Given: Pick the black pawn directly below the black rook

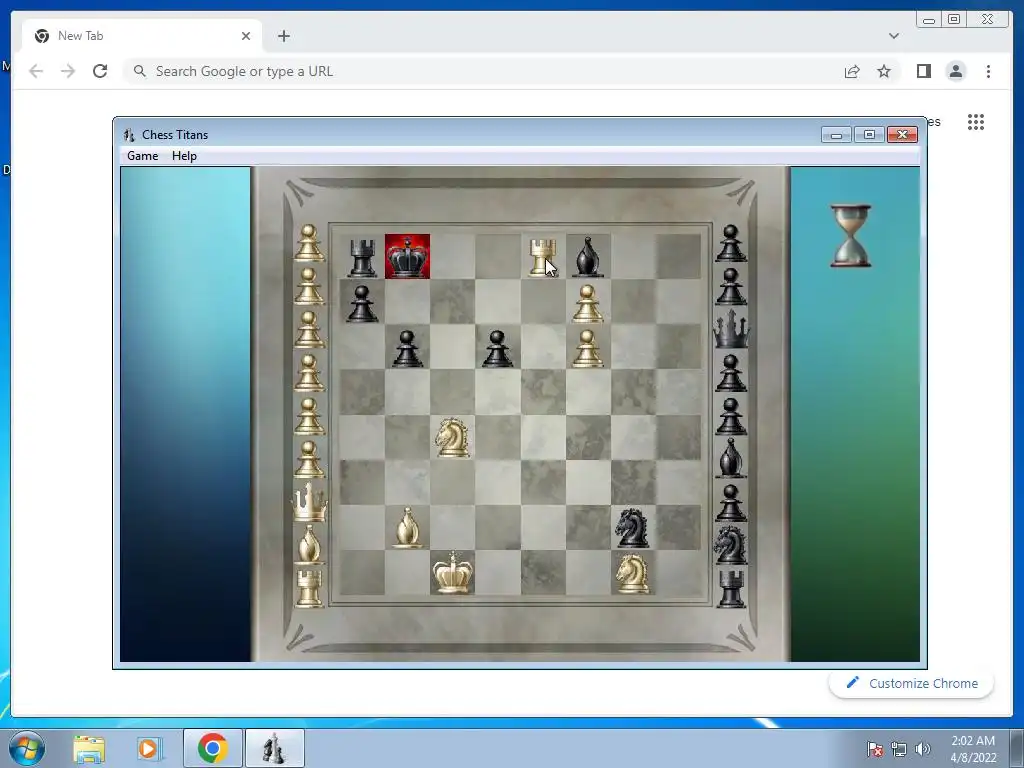Looking at the screenshot, I should point(362,304).
